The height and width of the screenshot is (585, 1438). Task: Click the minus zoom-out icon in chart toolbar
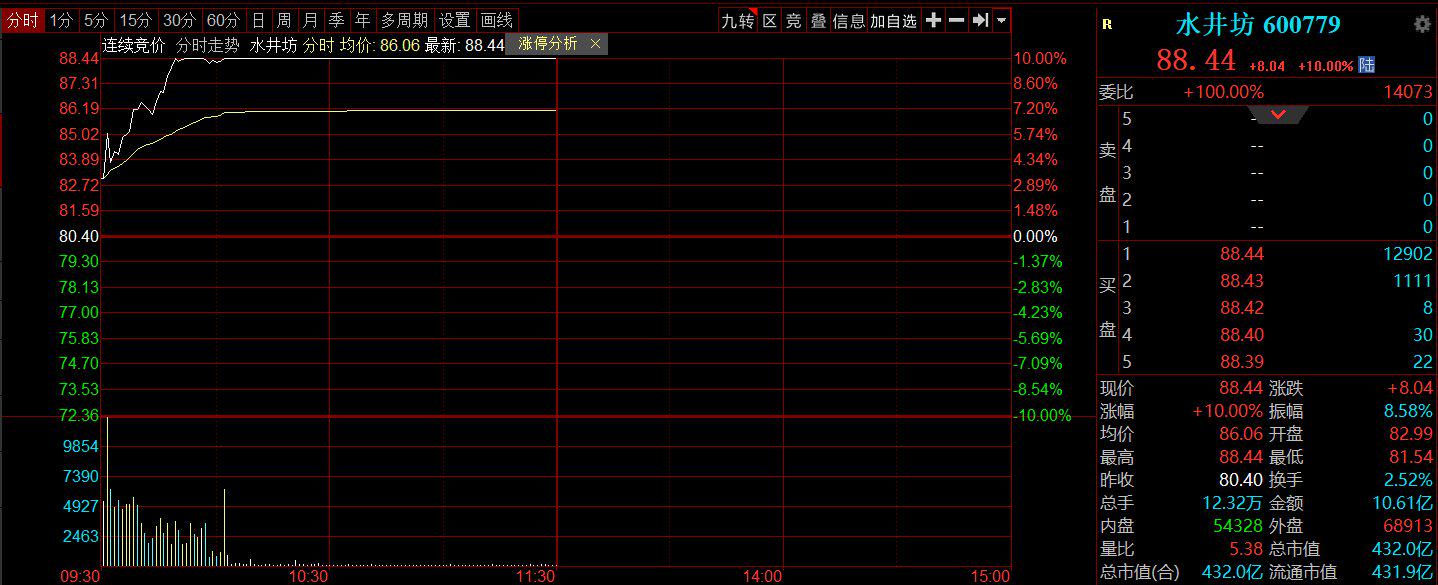coord(956,20)
